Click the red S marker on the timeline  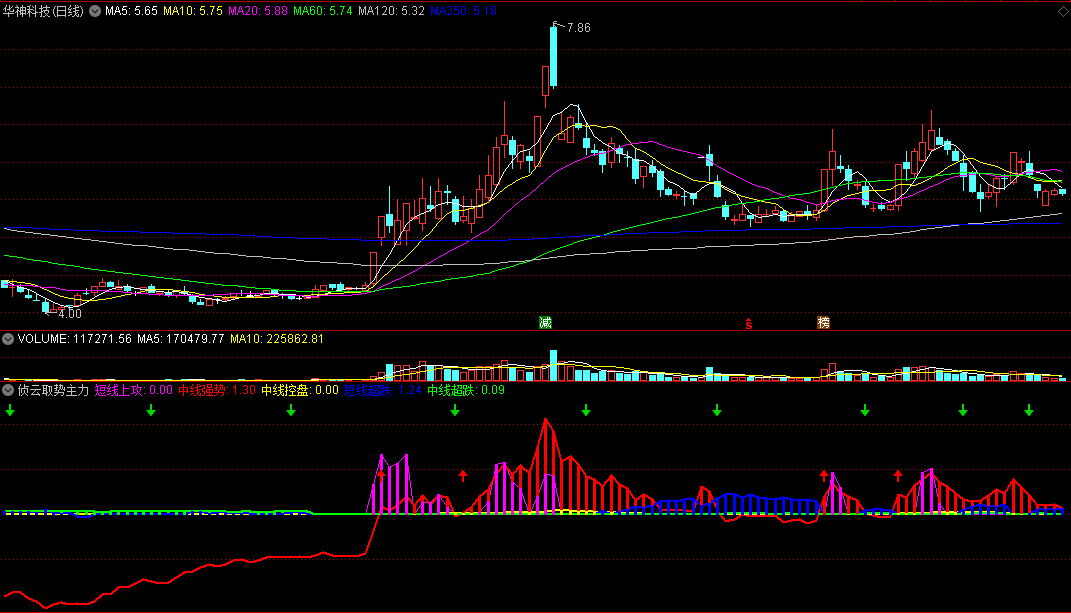(749, 323)
